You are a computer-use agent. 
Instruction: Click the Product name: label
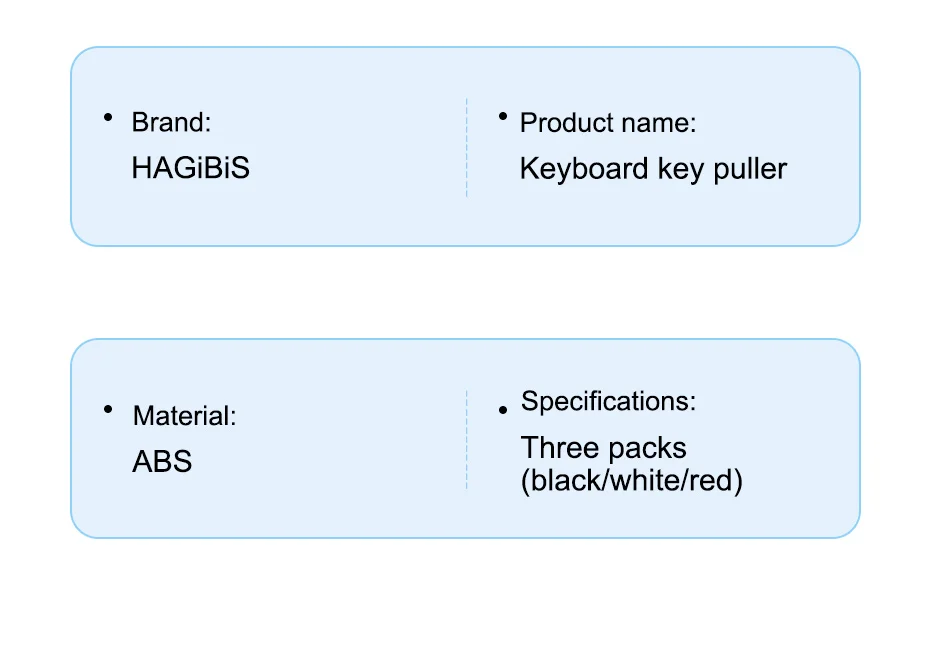click(608, 123)
